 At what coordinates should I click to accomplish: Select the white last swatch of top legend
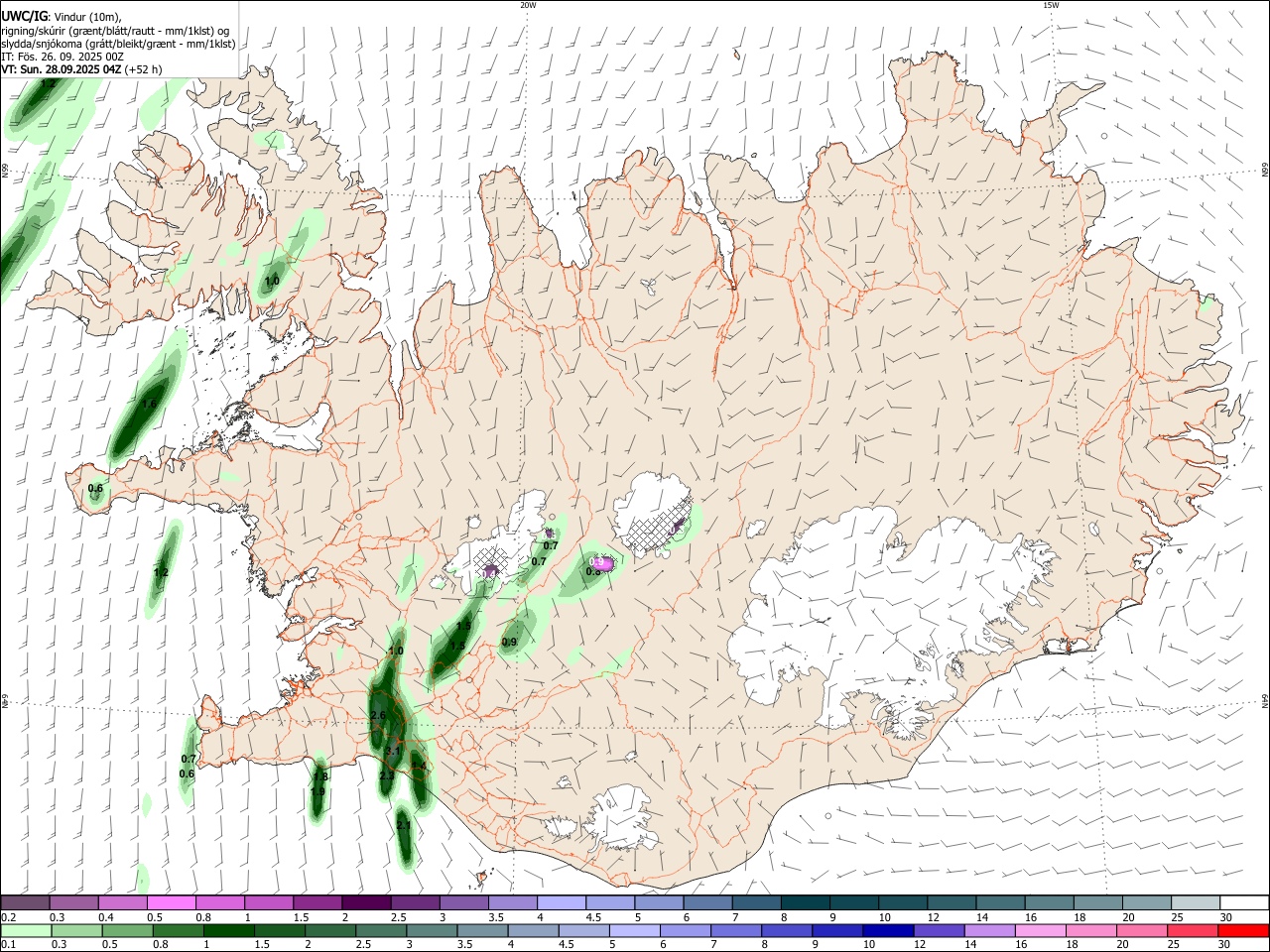(x=1244, y=902)
